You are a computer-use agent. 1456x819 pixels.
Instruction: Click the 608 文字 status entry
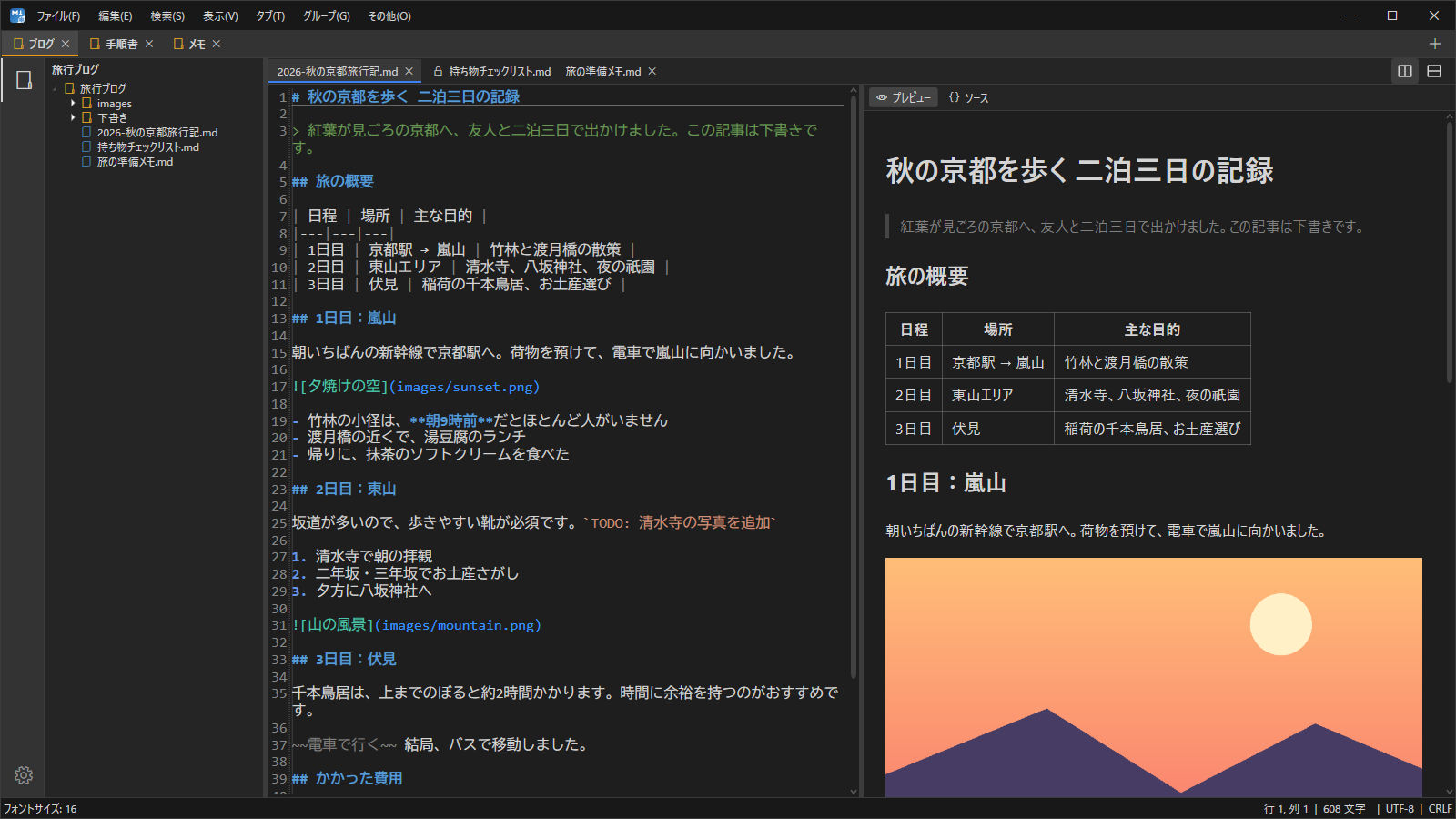[1344, 809]
